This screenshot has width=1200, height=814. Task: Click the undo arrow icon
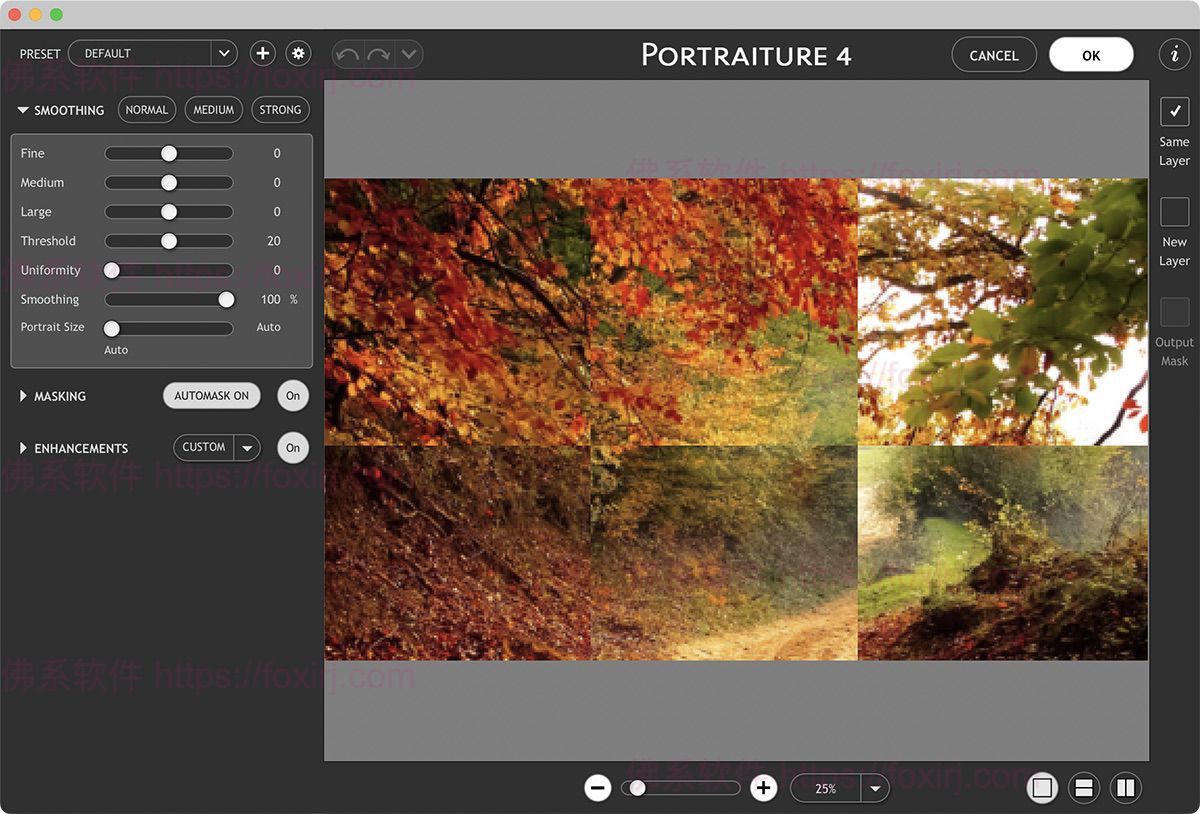tap(348, 55)
